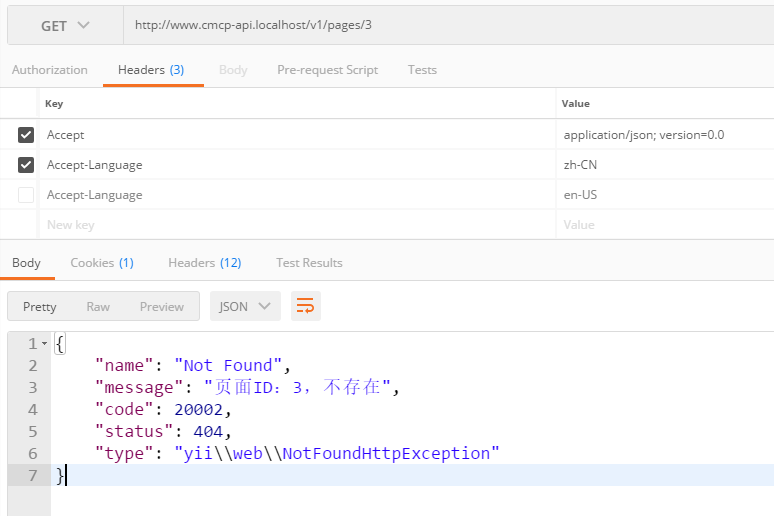Switch to Preview response view
Viewport: 774px width, 516px height.
click(x=161, y=306)
